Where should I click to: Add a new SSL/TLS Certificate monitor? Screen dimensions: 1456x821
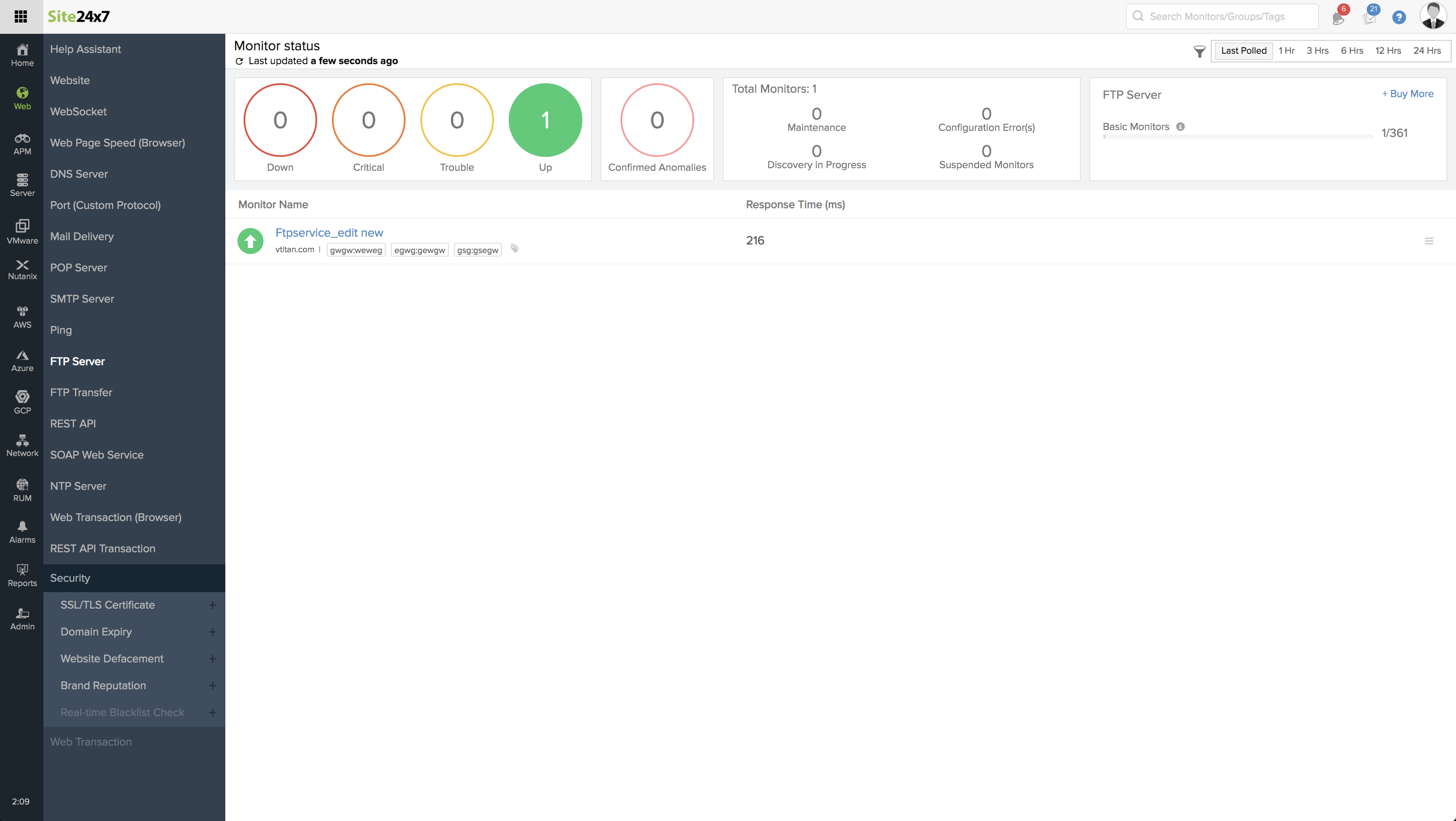click(212, 605)
